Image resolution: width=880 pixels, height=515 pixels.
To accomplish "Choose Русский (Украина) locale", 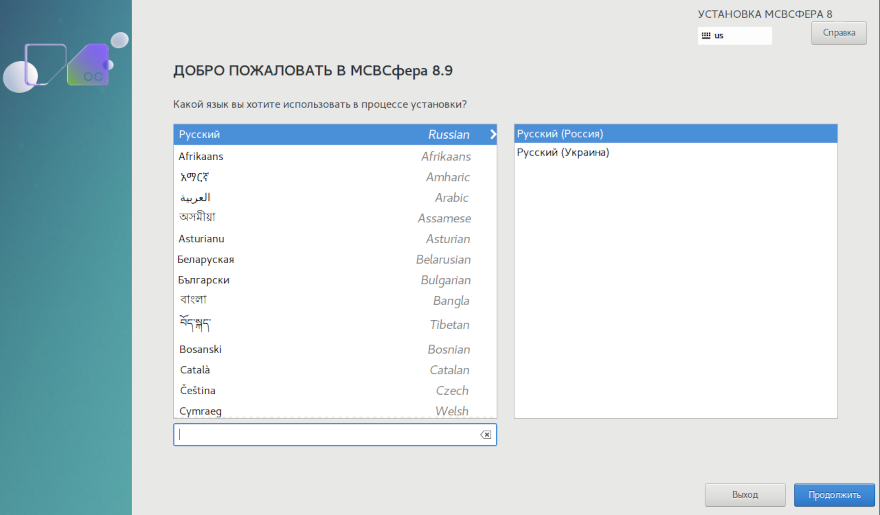I will (675, 153).
